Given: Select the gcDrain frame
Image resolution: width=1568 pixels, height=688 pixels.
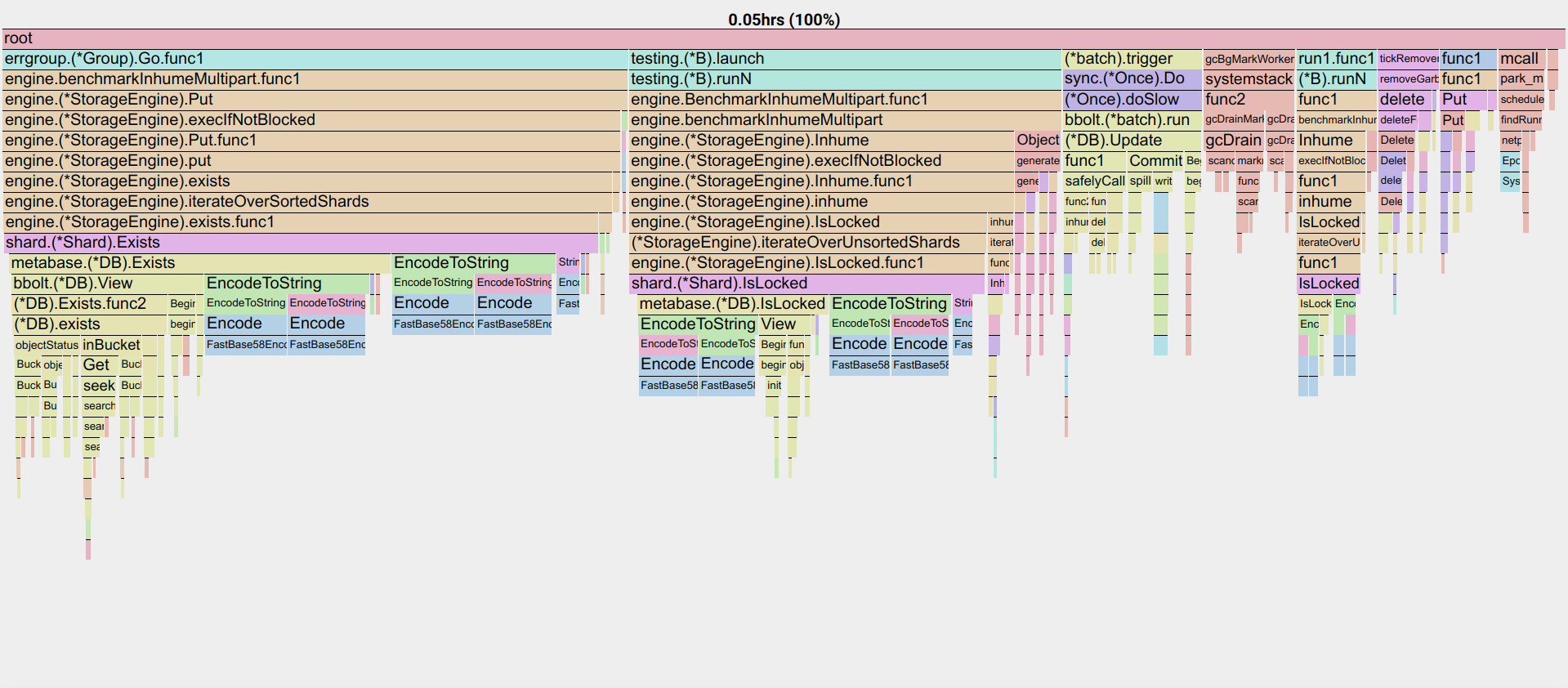Looking at the screenshot, I should click(x=1234, y=141).
